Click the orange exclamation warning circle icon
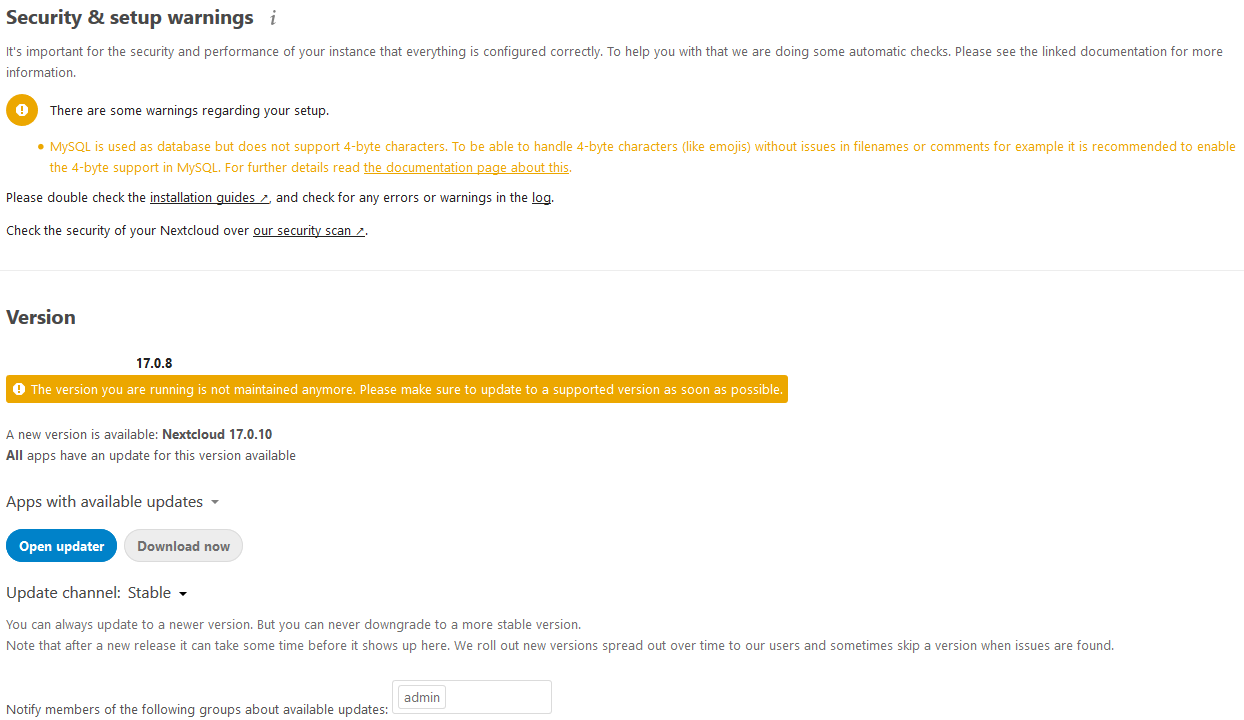This screenshot has height=720, width=1244. 22,110
